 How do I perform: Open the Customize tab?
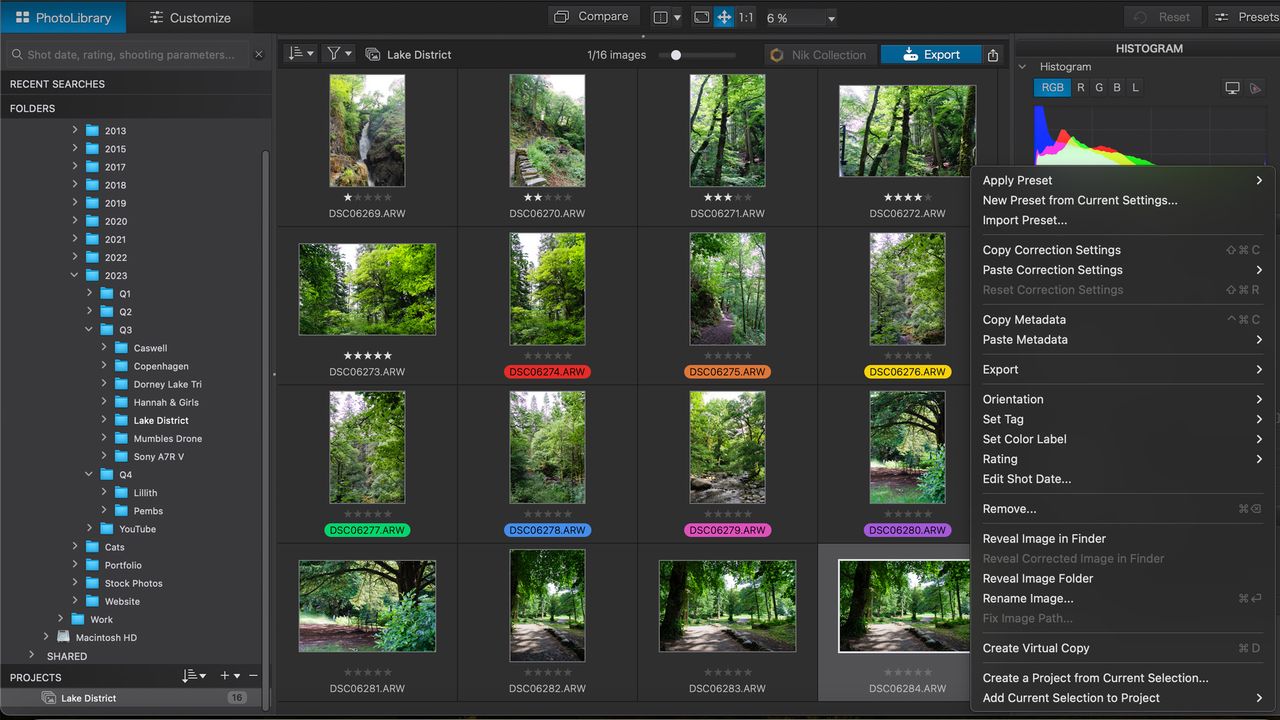click(x=190, y=17)
